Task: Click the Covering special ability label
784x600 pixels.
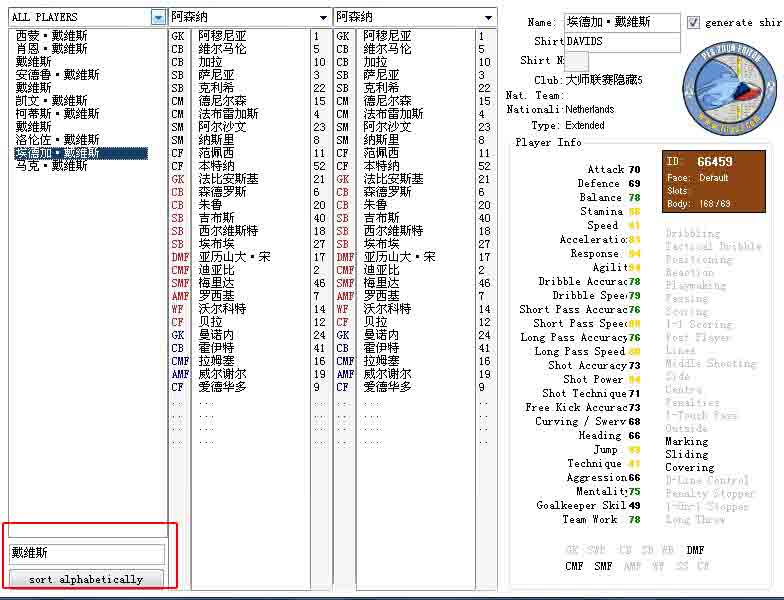Action: pos(690,468)
